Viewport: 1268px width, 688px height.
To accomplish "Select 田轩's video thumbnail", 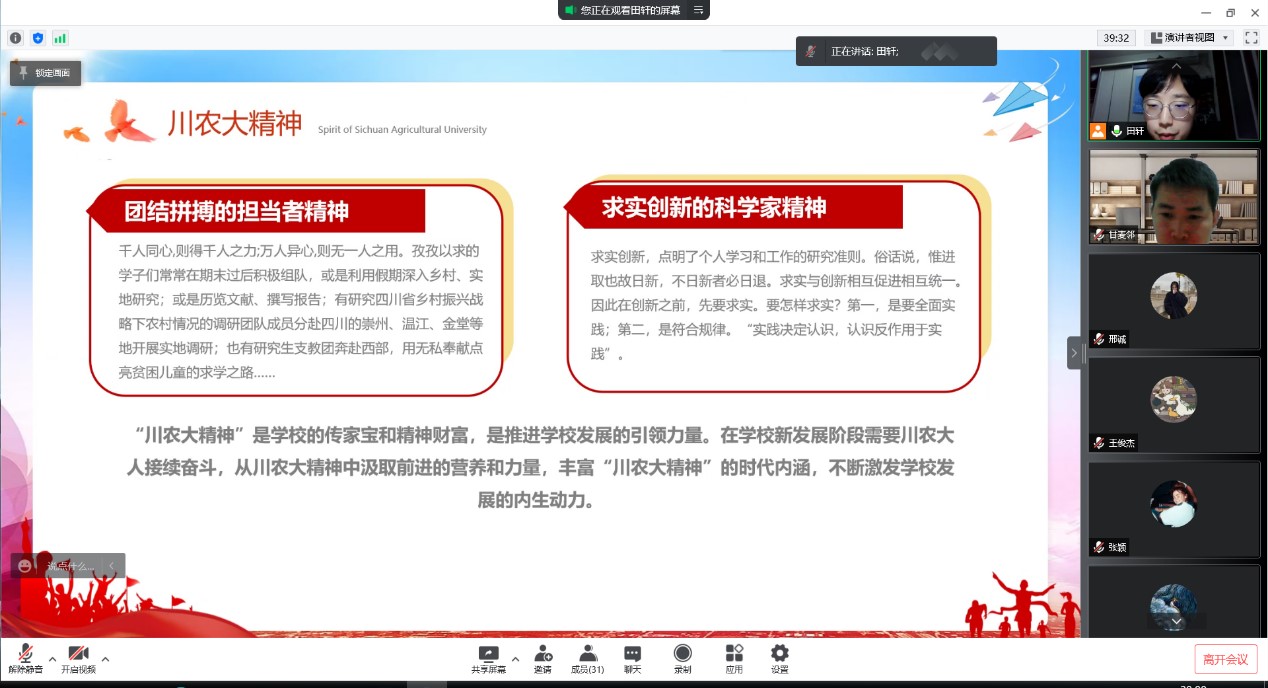I will (1173, 95).
